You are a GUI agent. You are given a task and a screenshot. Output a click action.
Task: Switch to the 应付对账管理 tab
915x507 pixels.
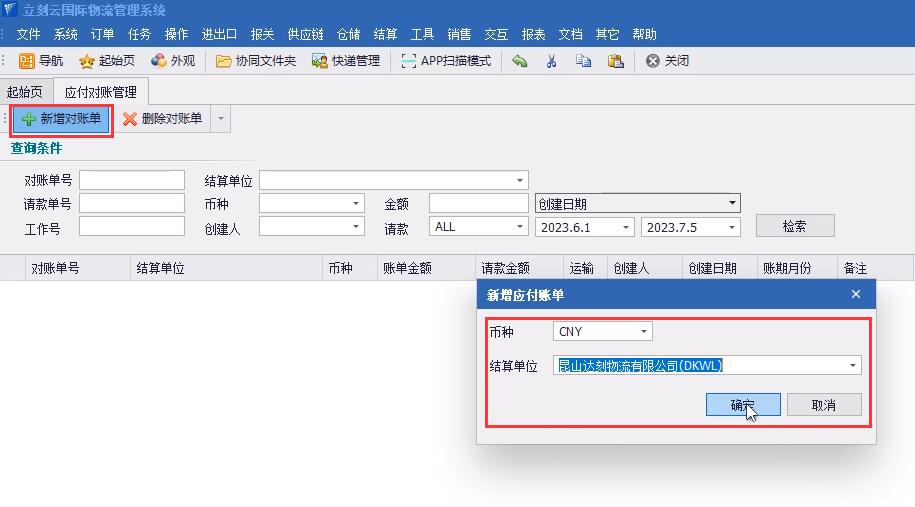[x=101, y=92]
